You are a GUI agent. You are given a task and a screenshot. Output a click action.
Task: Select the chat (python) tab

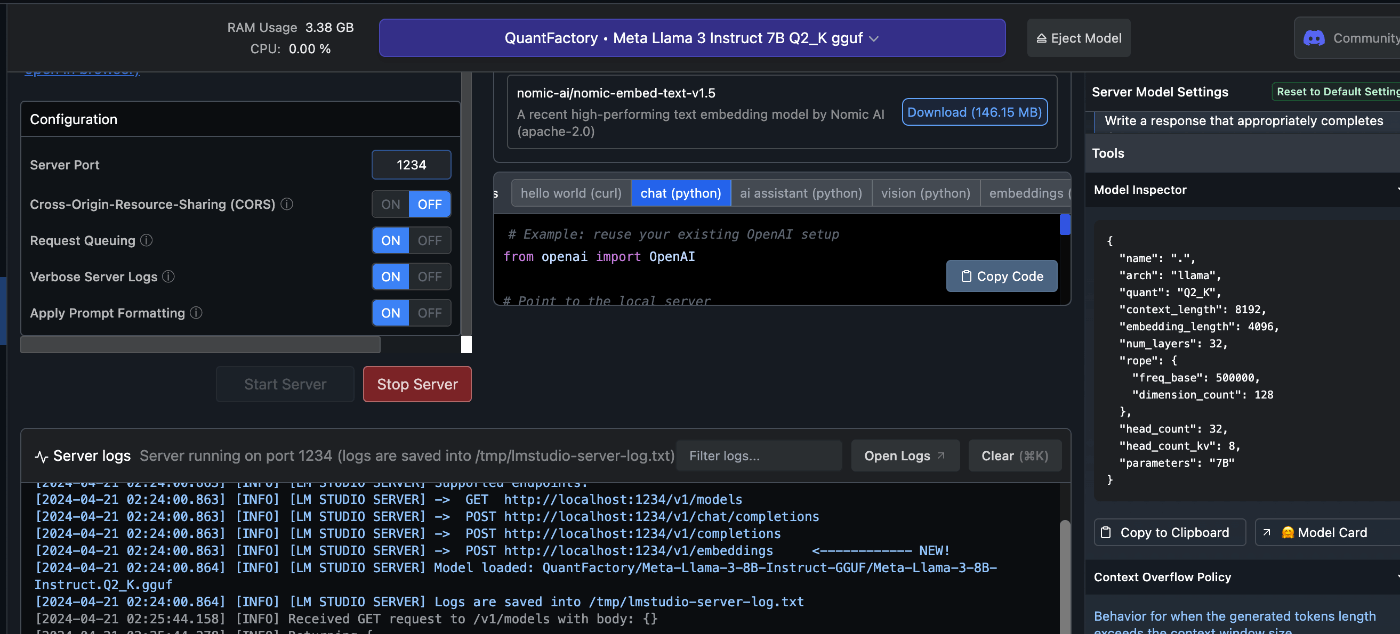coord(681,193)
